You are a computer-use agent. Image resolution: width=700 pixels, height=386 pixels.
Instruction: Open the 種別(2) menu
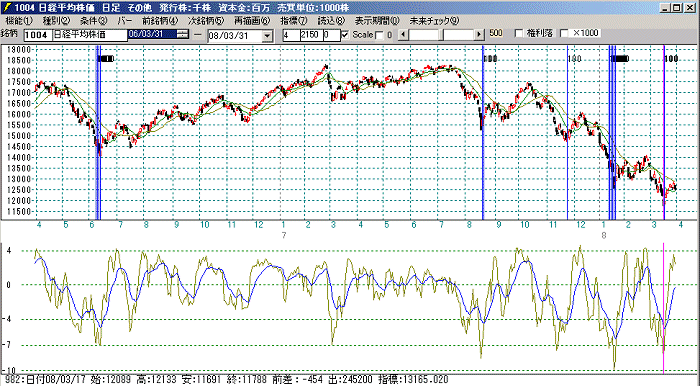click(x=56, y=21)
